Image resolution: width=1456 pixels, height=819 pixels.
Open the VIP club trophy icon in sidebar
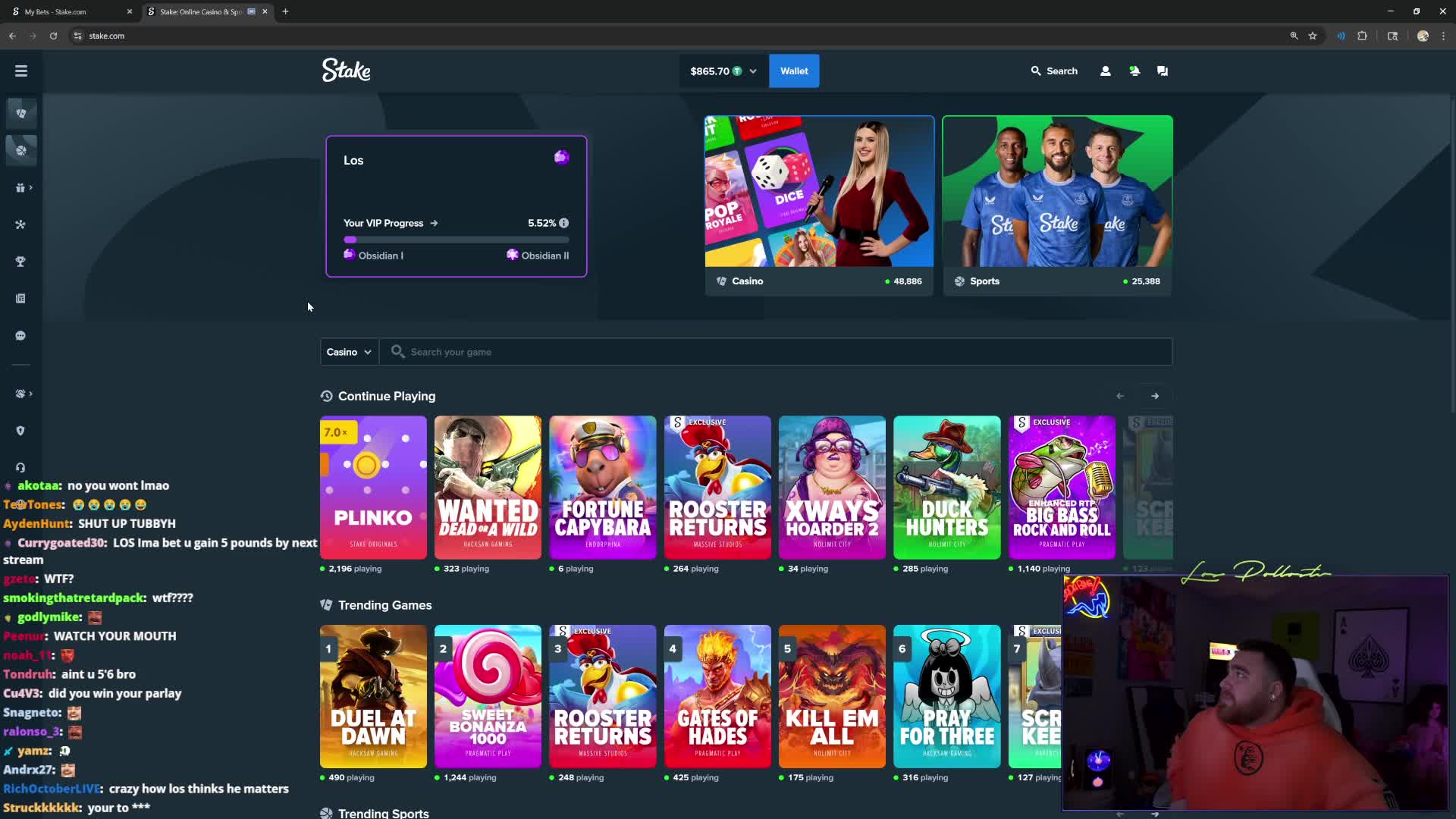coord(20,262)
